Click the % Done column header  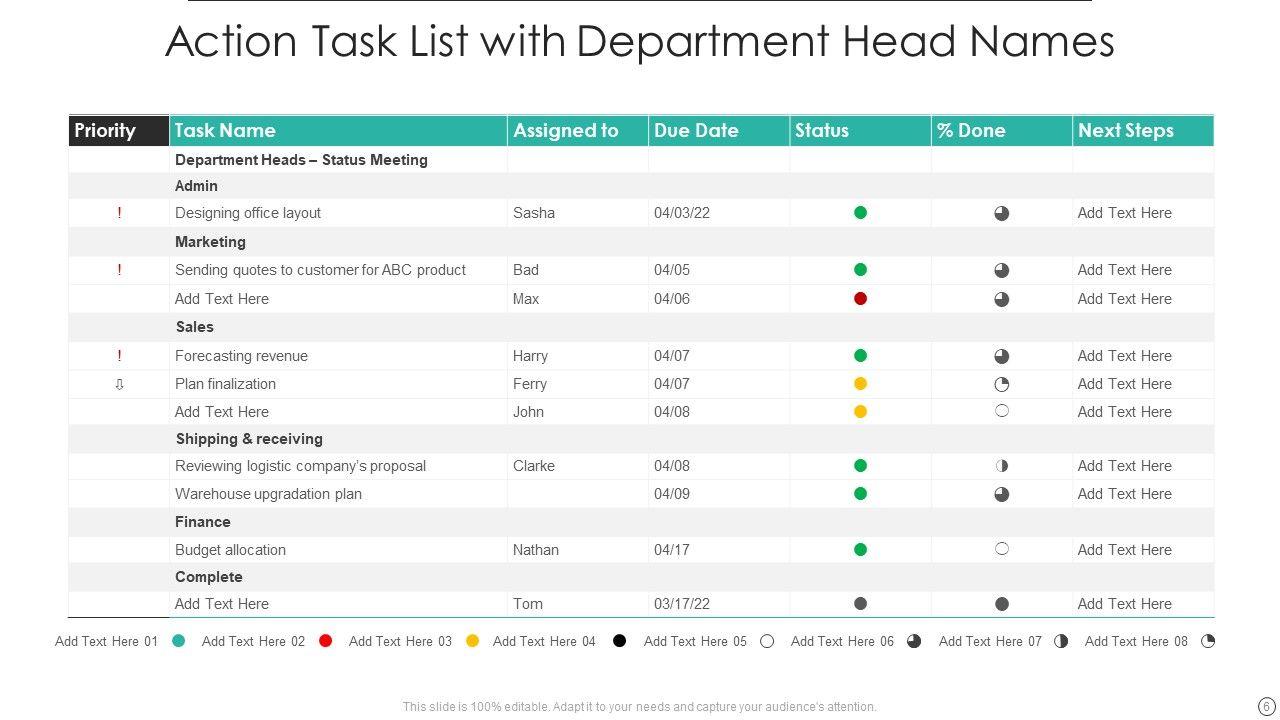pyautogui.click(x=1001, y=131)
